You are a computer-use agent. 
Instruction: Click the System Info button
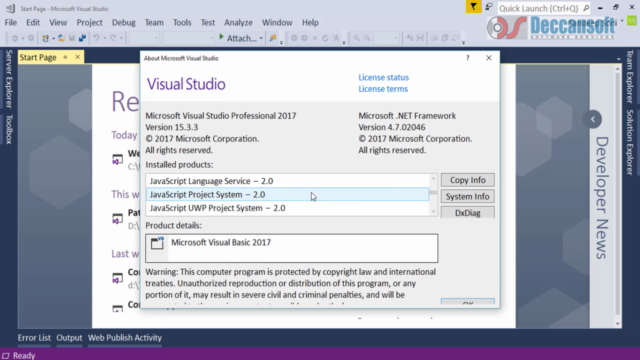(467, 196)
